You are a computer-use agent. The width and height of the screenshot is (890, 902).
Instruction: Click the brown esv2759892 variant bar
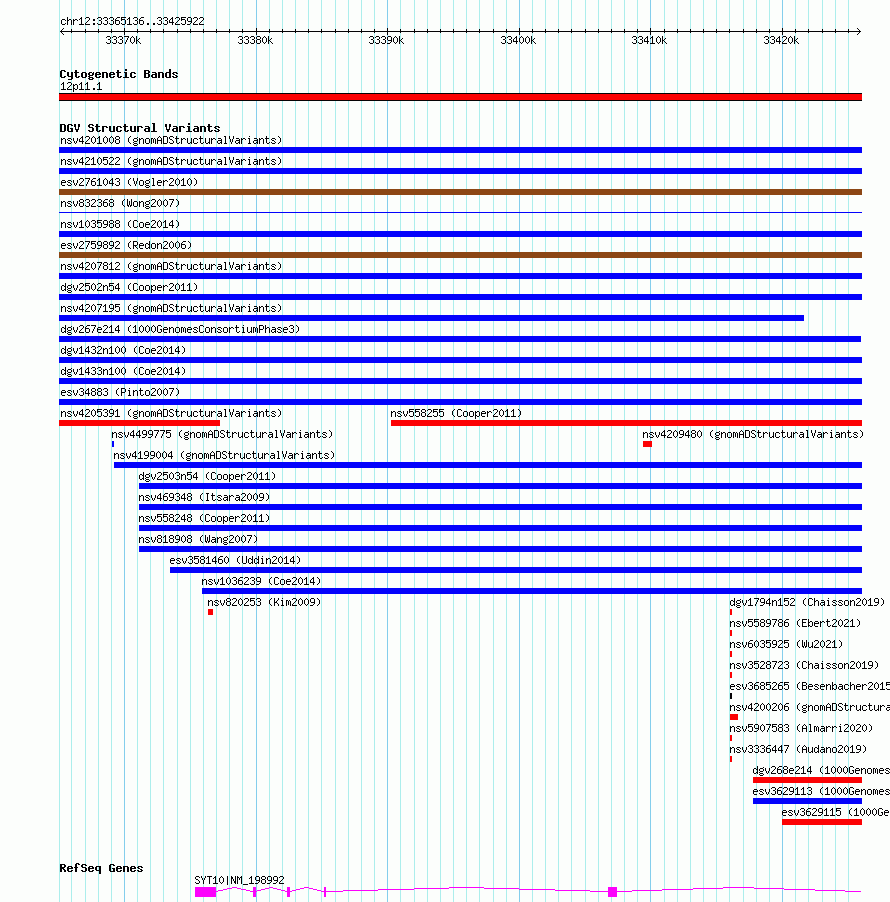(460, 255)
